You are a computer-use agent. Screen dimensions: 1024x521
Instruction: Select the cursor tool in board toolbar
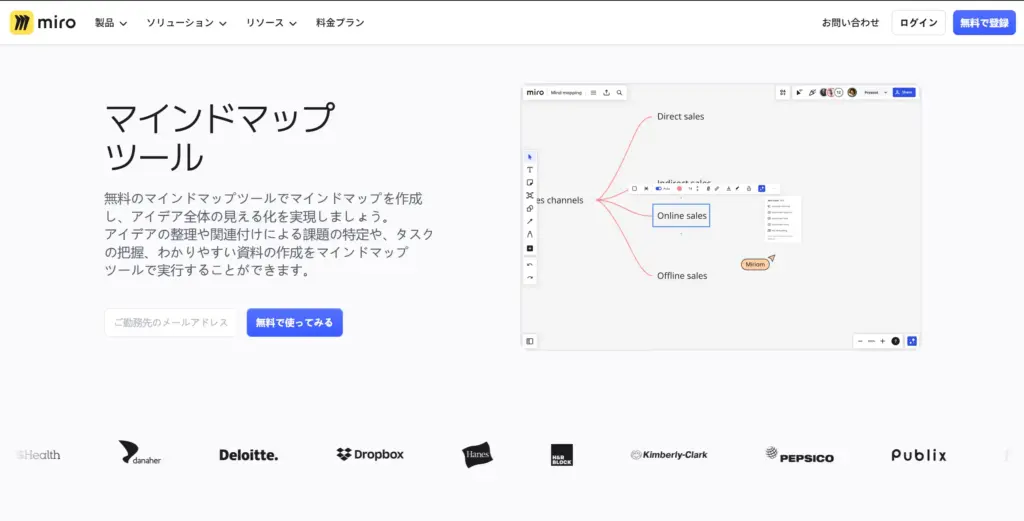click(530, 157)
